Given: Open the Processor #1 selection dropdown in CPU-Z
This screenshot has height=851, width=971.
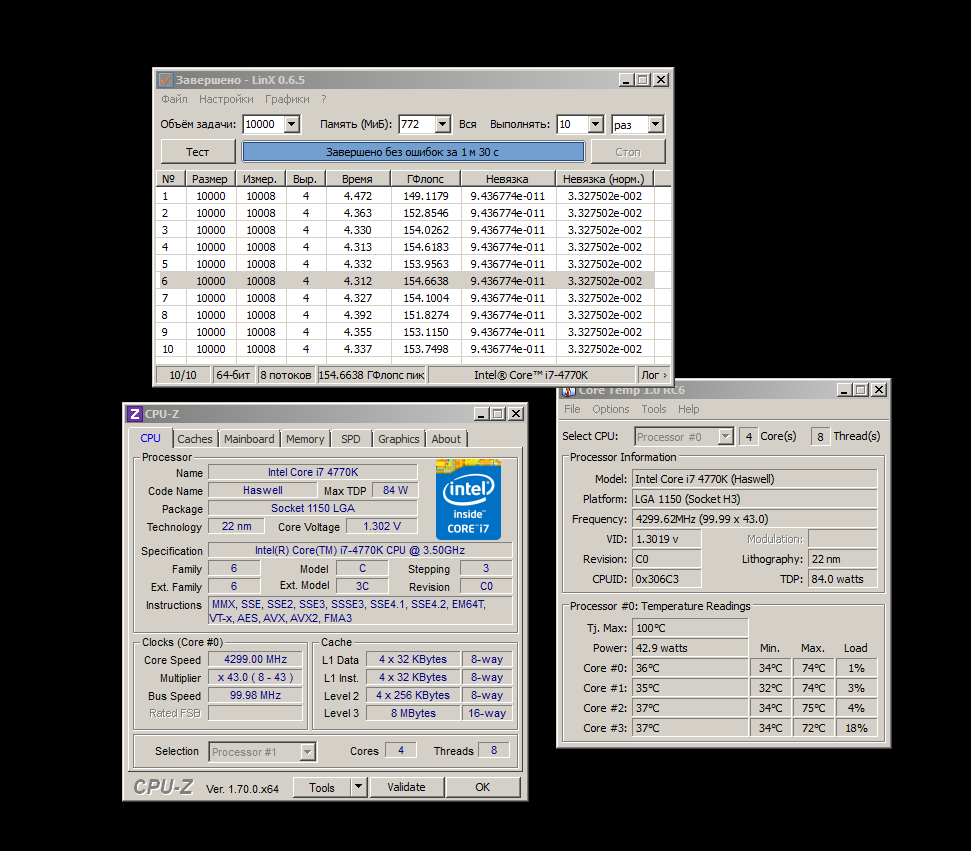Looking at the screenshot, I should coord(307,752).
